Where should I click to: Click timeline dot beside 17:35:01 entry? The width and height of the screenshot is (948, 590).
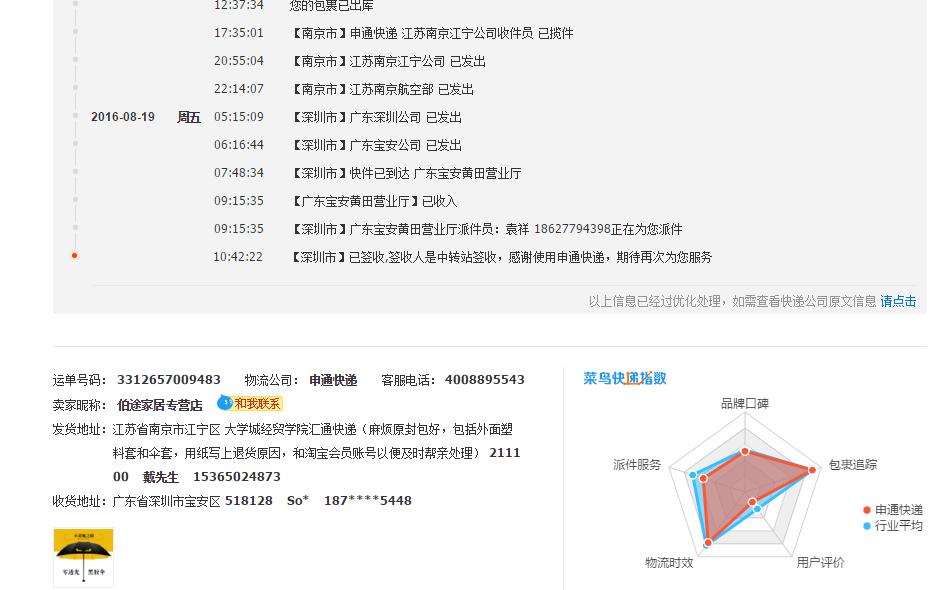[76, 31]
